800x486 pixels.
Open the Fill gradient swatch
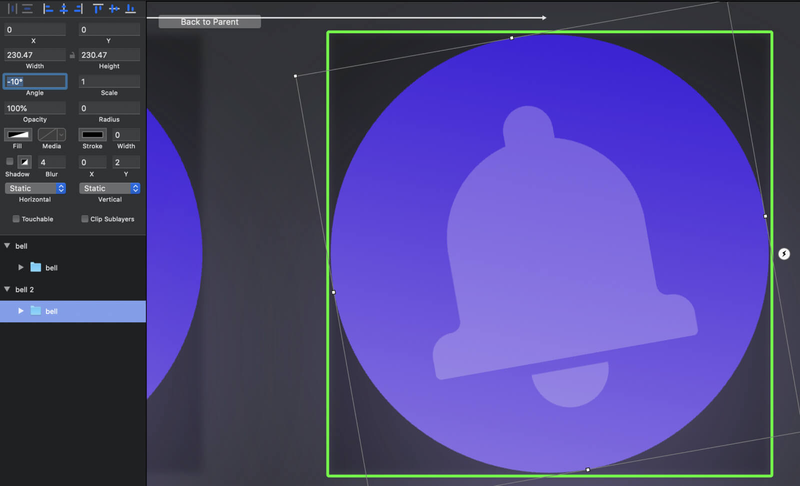[x=18, y=135]
